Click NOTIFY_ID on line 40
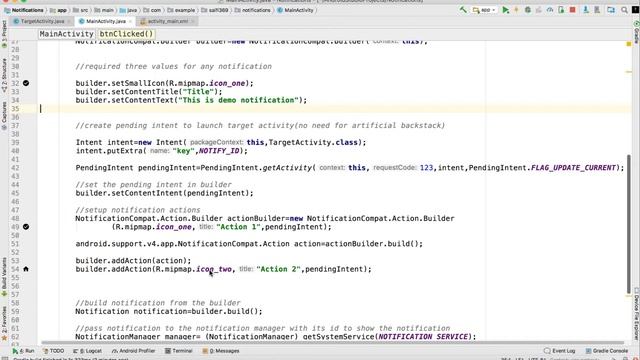This screenshot has height=360, width=640. (219, 151)
